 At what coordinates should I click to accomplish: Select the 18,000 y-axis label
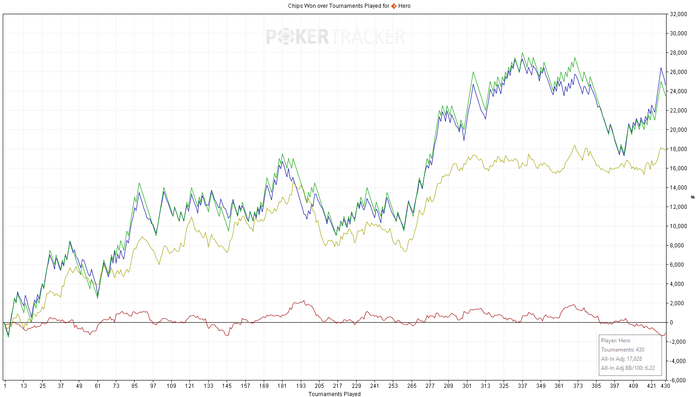[x=678, y=149]
